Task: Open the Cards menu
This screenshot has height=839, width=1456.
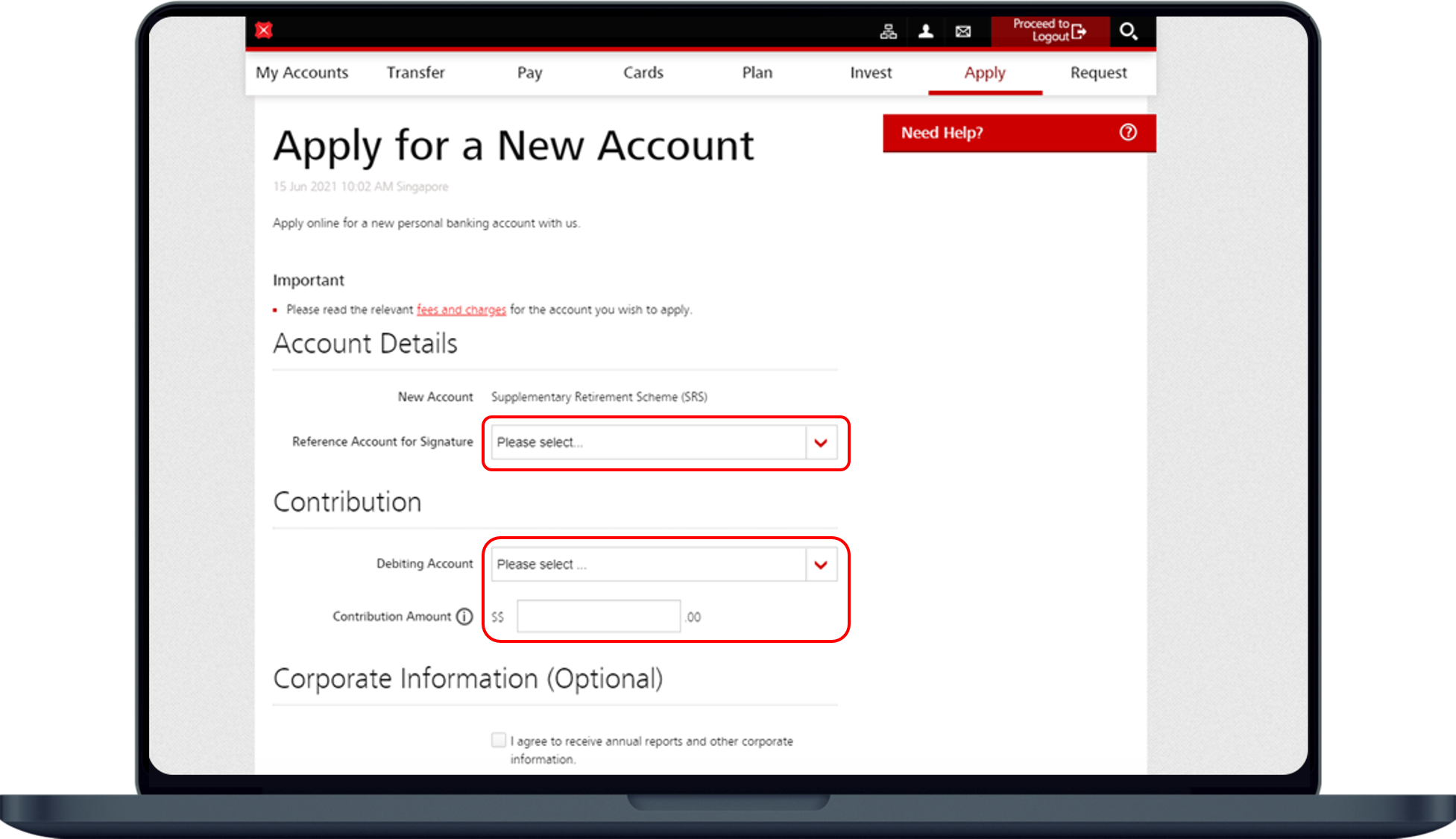Action: (x=643, y=73)
